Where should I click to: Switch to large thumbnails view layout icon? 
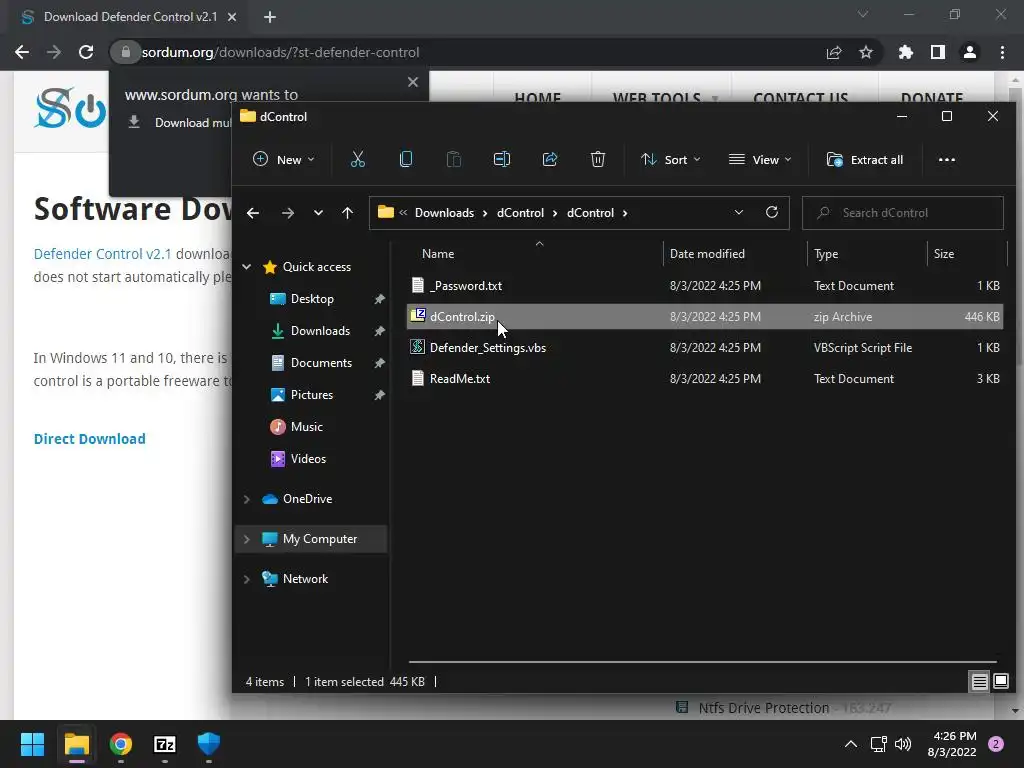point(1000,682)
